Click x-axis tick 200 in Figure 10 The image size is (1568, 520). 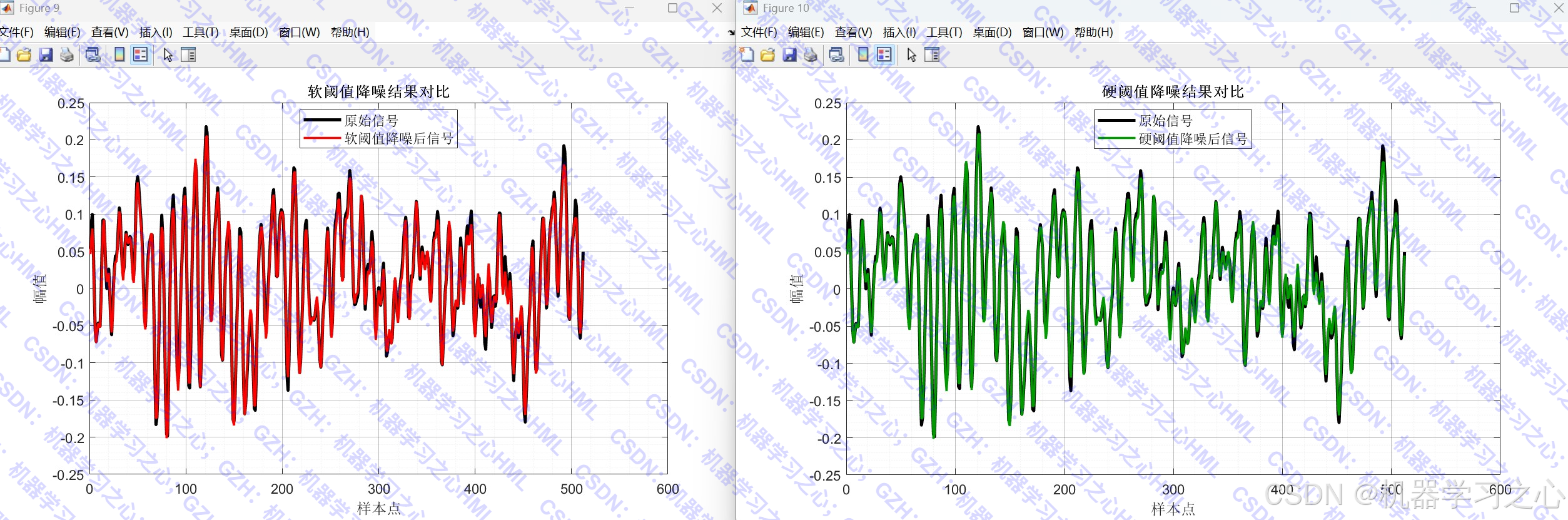[x=1064, y=489]
